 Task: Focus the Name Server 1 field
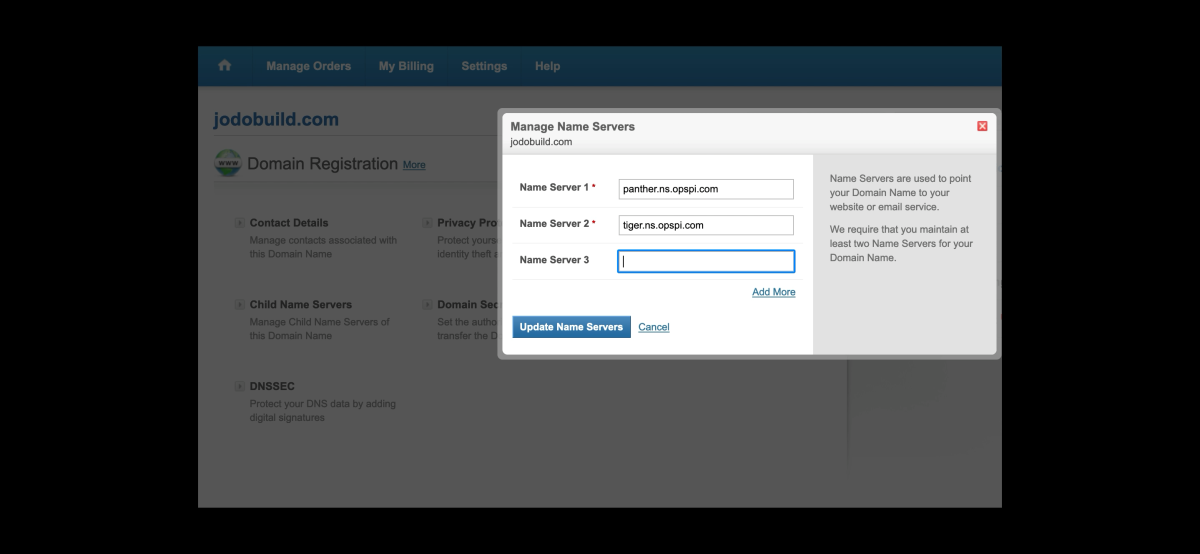click(x=706, y=189)
